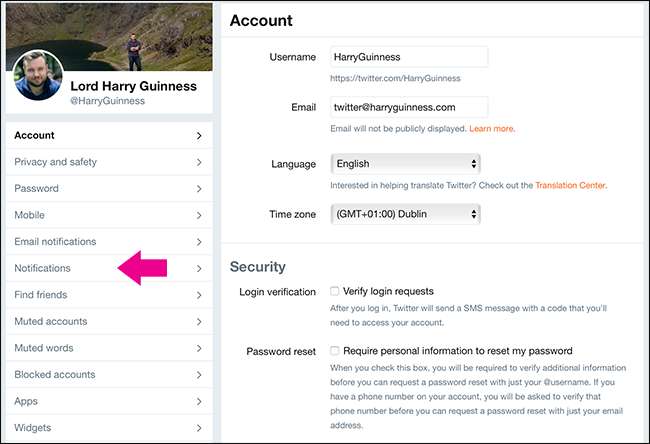650x444 pixels.
Task: Click the arrow next to Find friends
Action: pyautogui.click(x=199, y=295)
